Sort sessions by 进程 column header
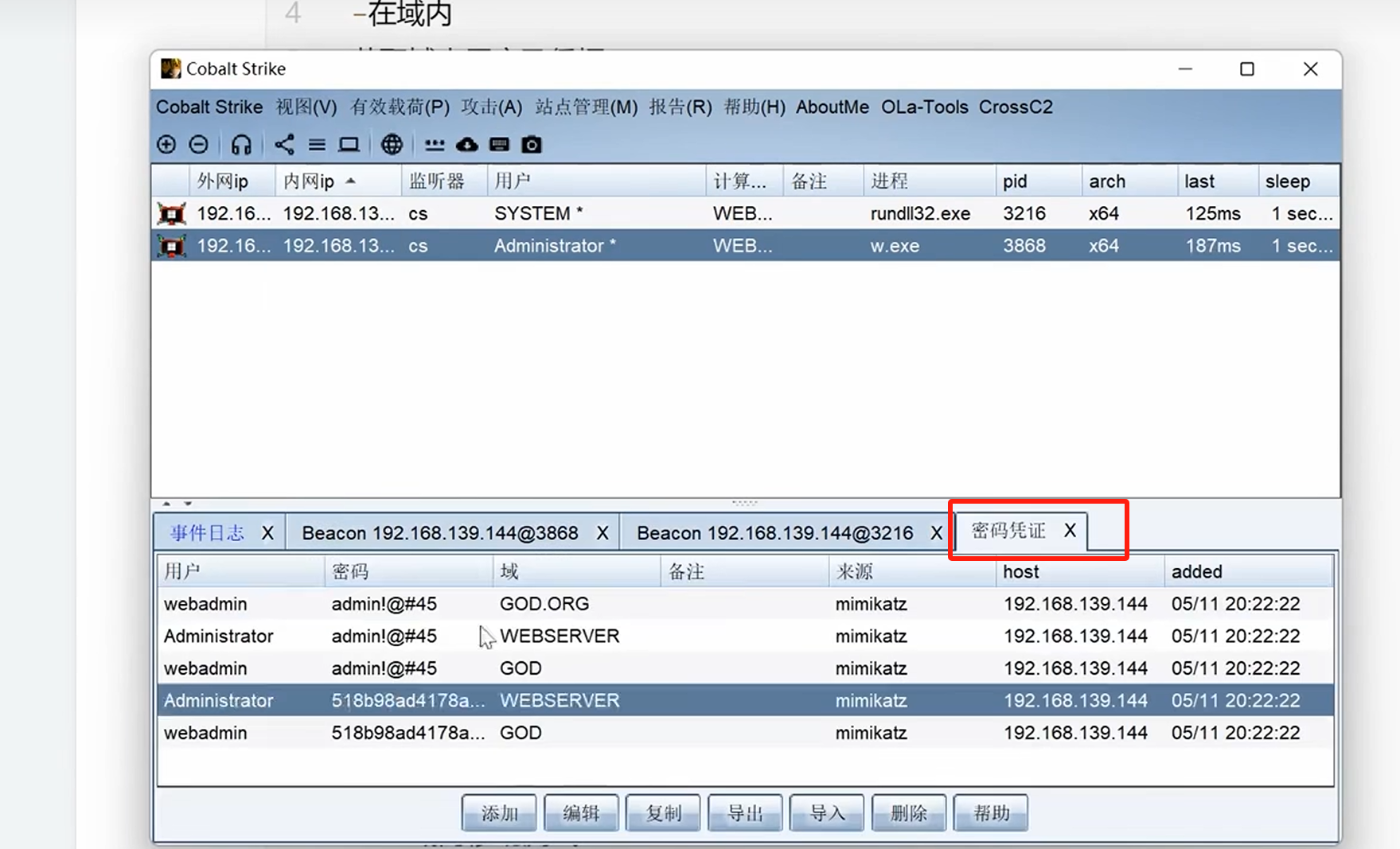This screenshot has height=849, width=1400. point(929,181)
